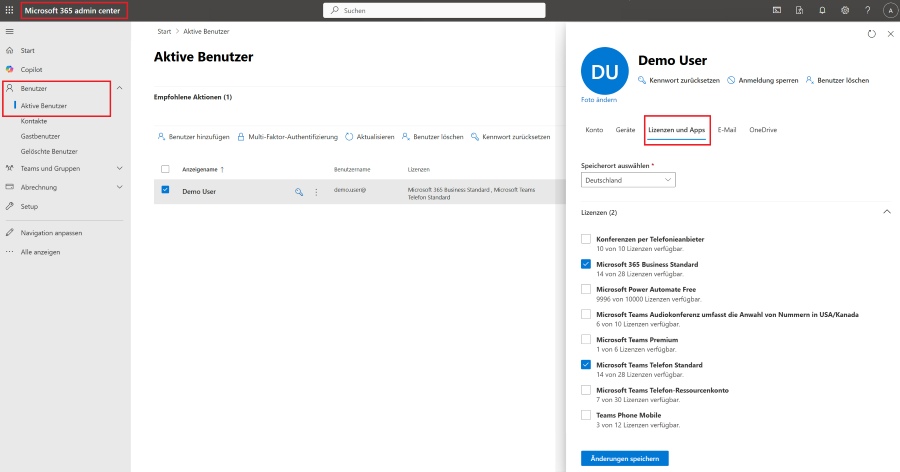This screenshot has width=900, height=472.
Task: Click the DU profile avatar
Action: coord(604,71)
